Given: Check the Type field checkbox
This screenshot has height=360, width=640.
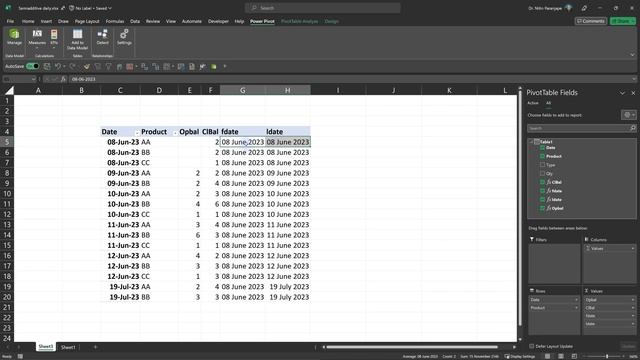Looking at the screenshot, I should 542,165.
